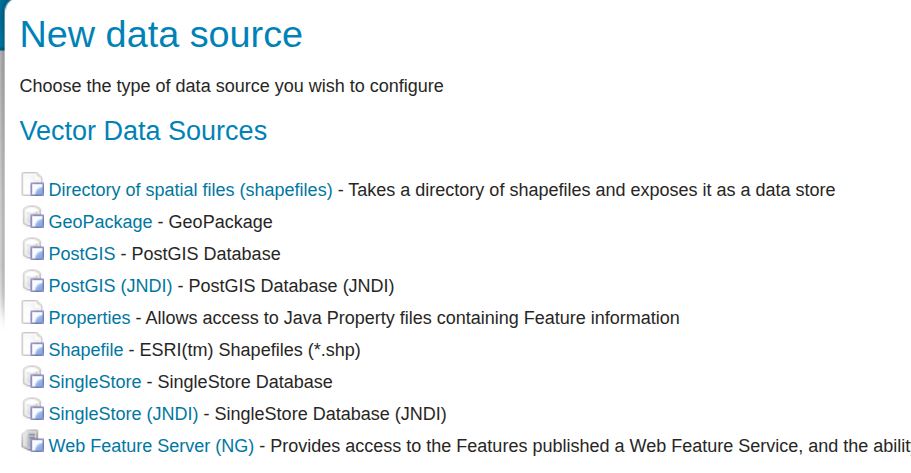The height and width of the screenshot is (473, 911).
Task: Click the Shapefile data source icon
Action: (x=33, y=346)
